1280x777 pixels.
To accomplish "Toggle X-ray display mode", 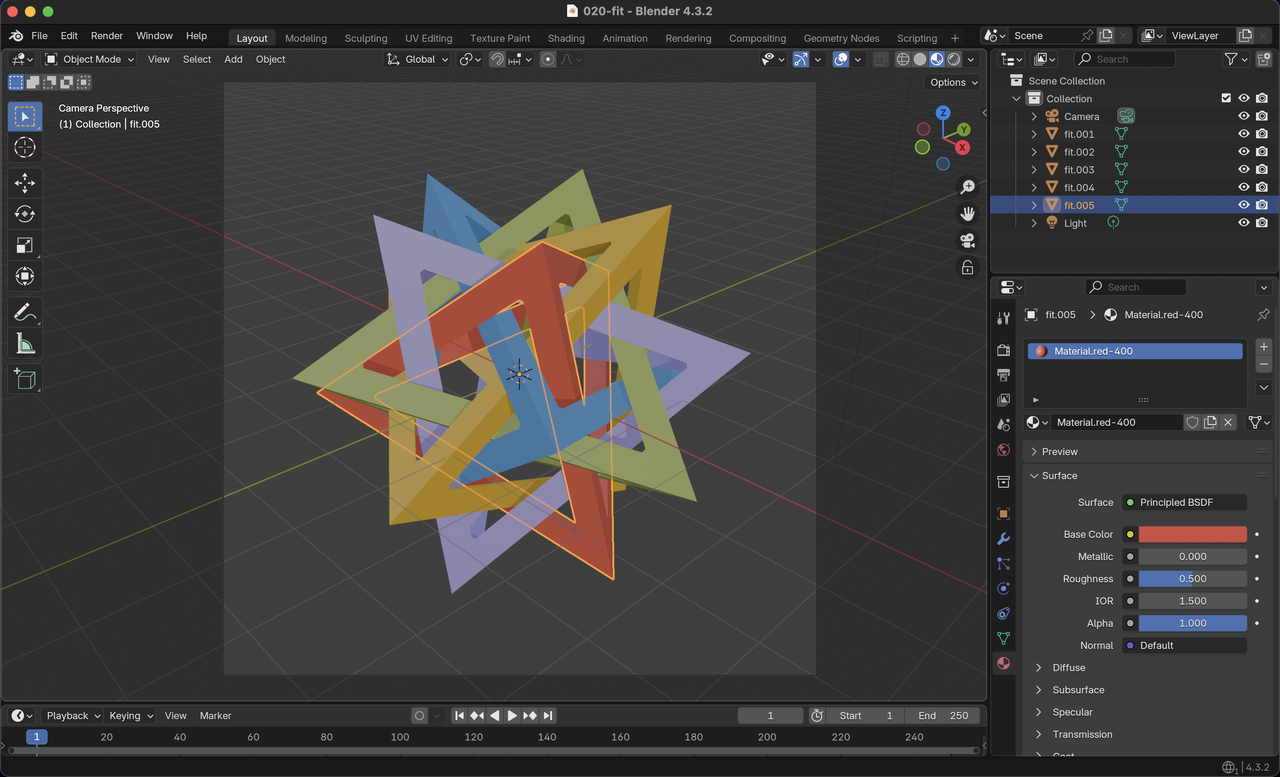I will coord(880,59).
